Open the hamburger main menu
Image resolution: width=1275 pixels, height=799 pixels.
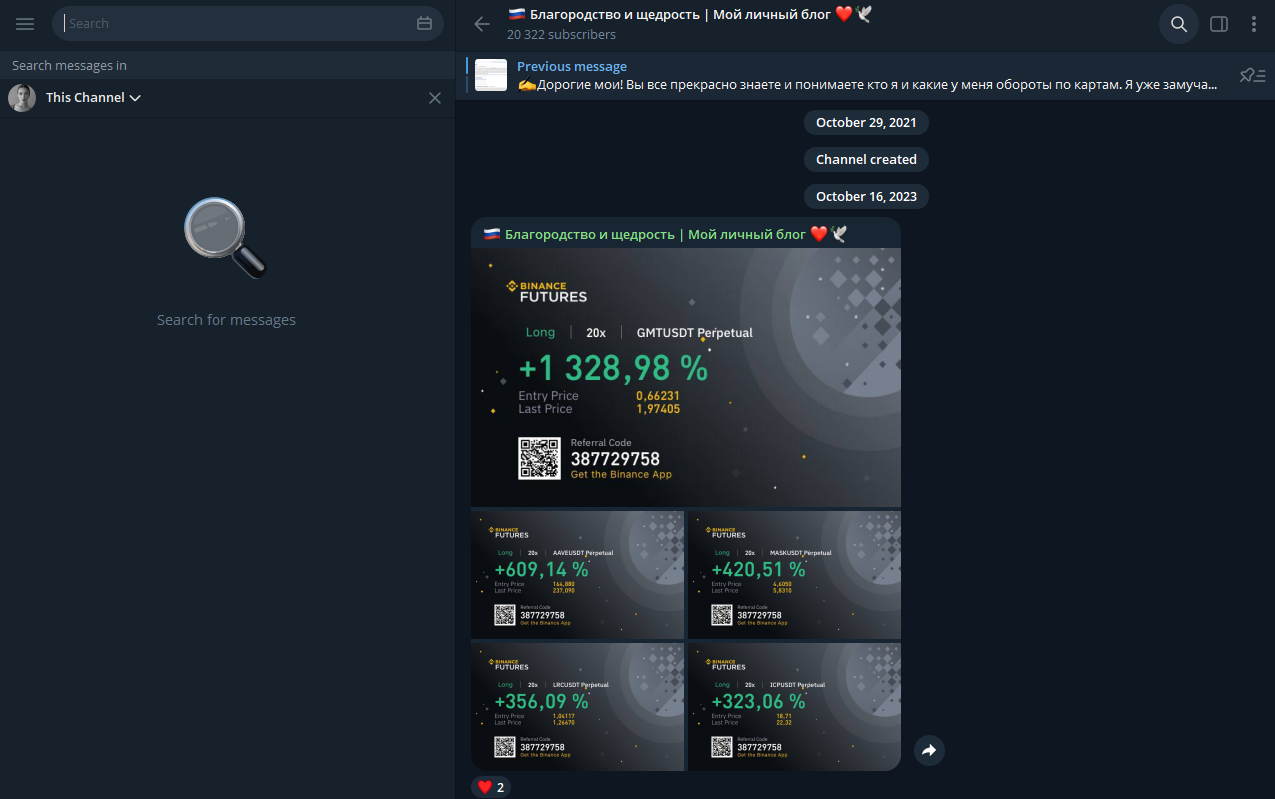point(25,24)
